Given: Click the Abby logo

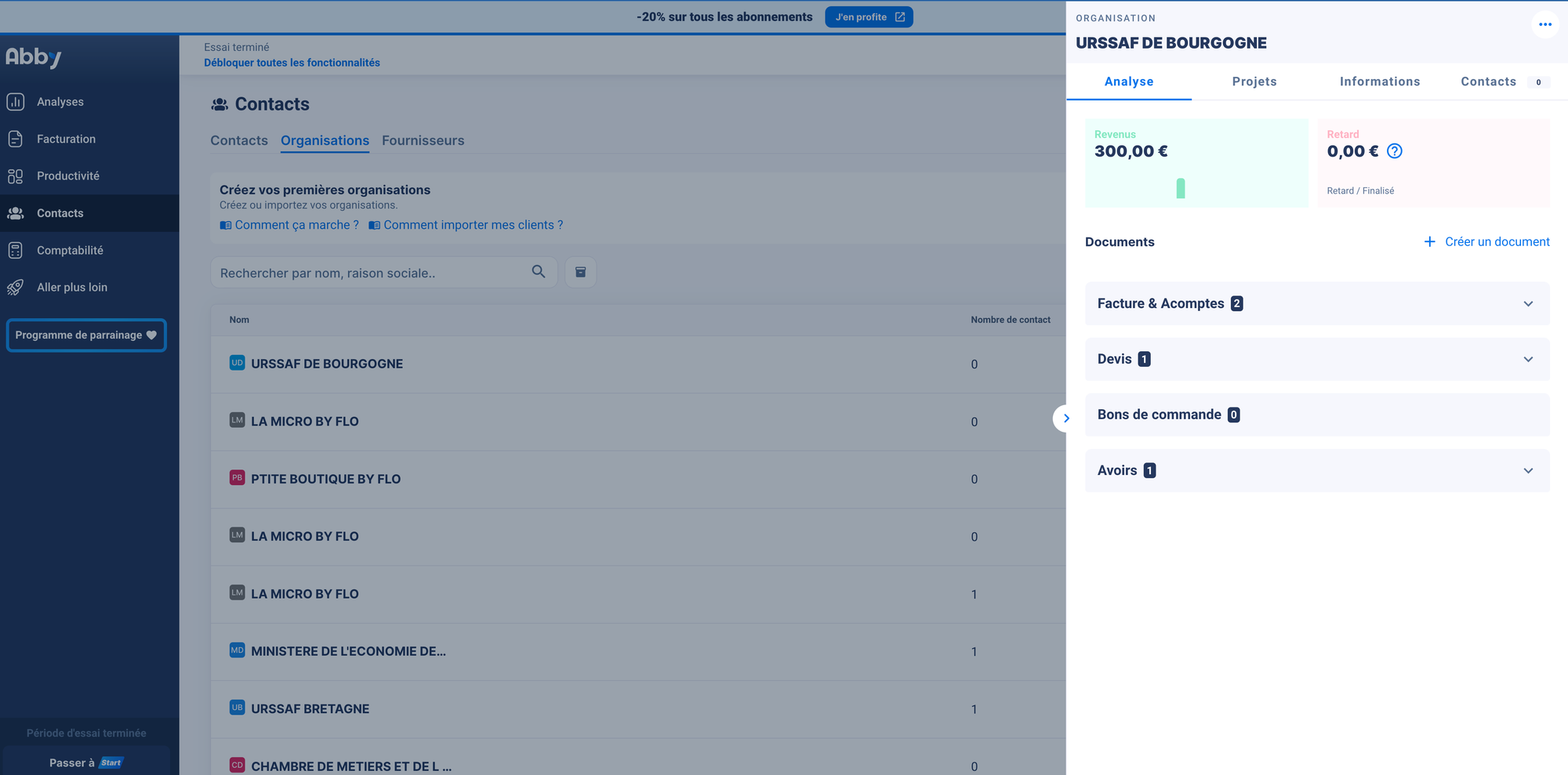Looking at the screenshot, I should [33, 57].
